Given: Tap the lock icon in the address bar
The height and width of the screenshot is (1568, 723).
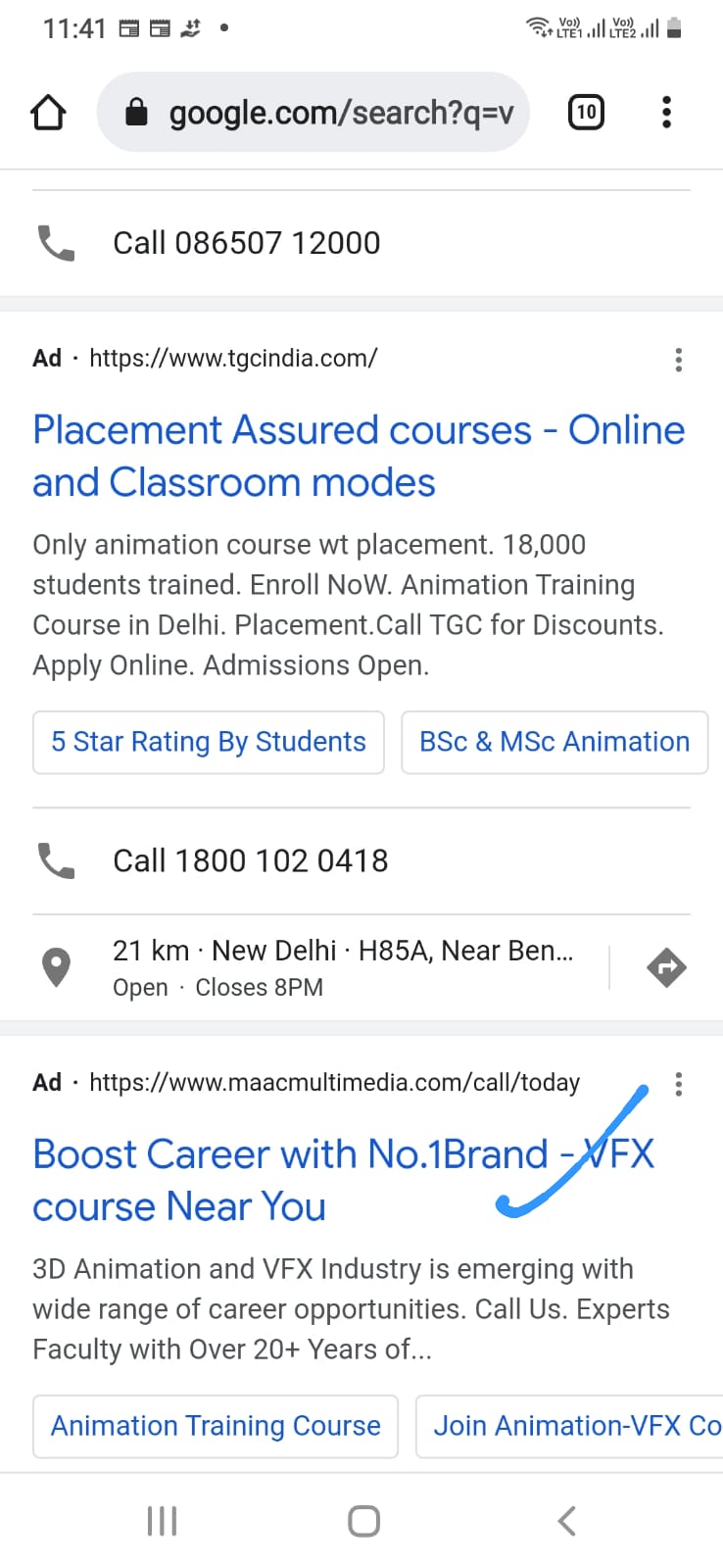Looking at the screenshot, I should (136, 112).
